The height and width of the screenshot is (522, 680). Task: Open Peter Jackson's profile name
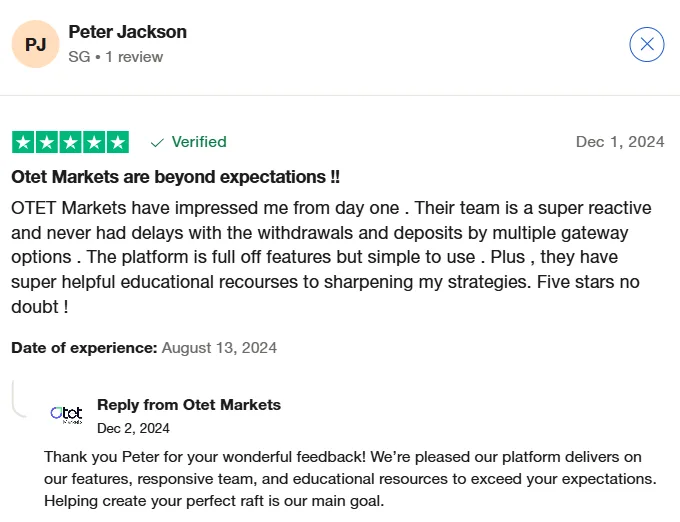point(127,32)
